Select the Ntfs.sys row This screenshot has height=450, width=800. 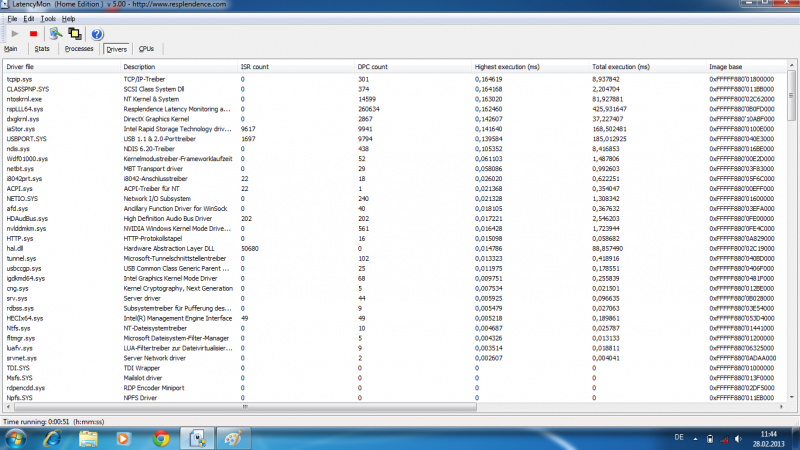395,328
